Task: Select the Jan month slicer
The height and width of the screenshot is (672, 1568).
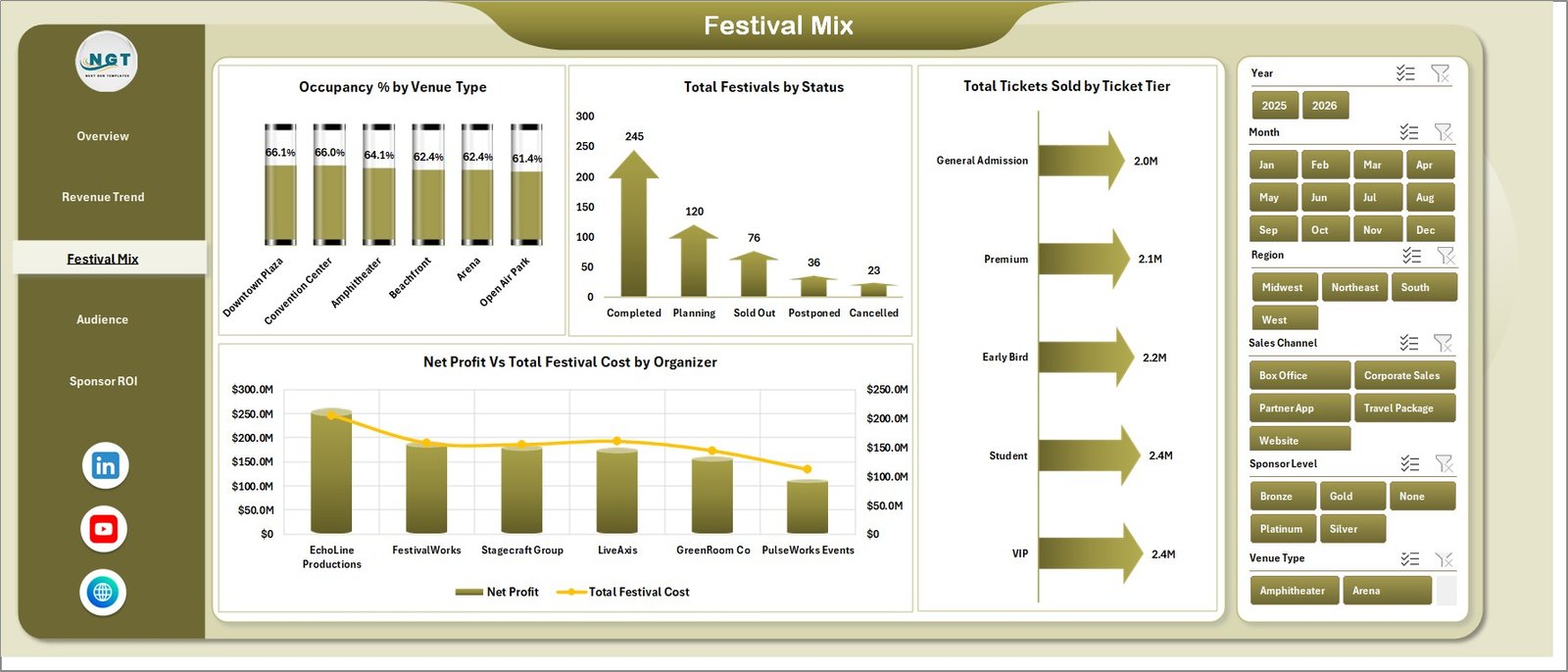Action: 1274,165
